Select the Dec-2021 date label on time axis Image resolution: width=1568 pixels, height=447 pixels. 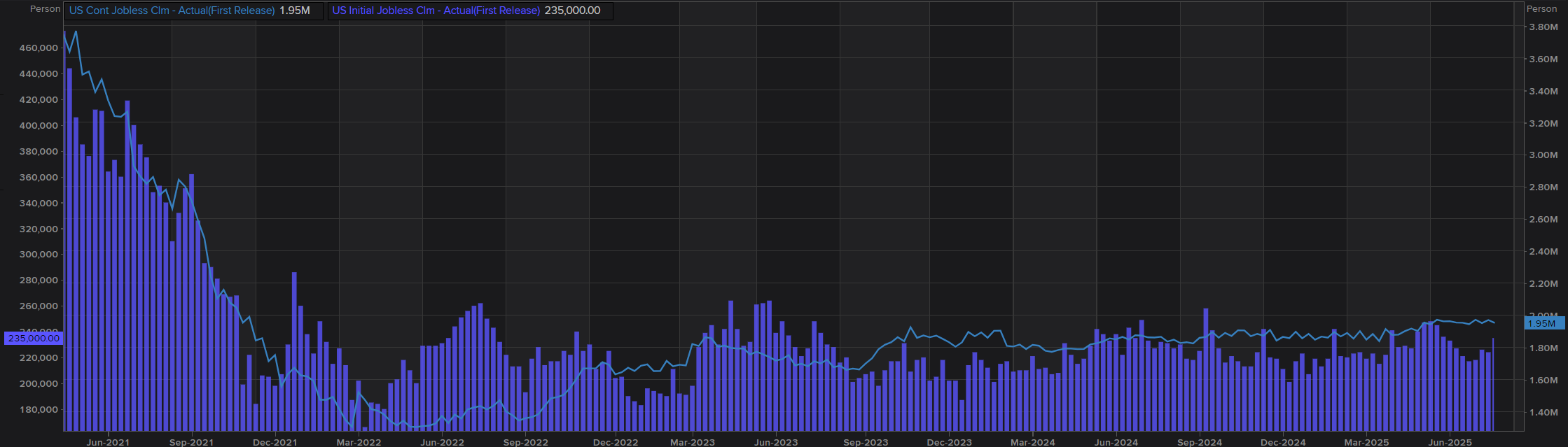tap(275, 442)
